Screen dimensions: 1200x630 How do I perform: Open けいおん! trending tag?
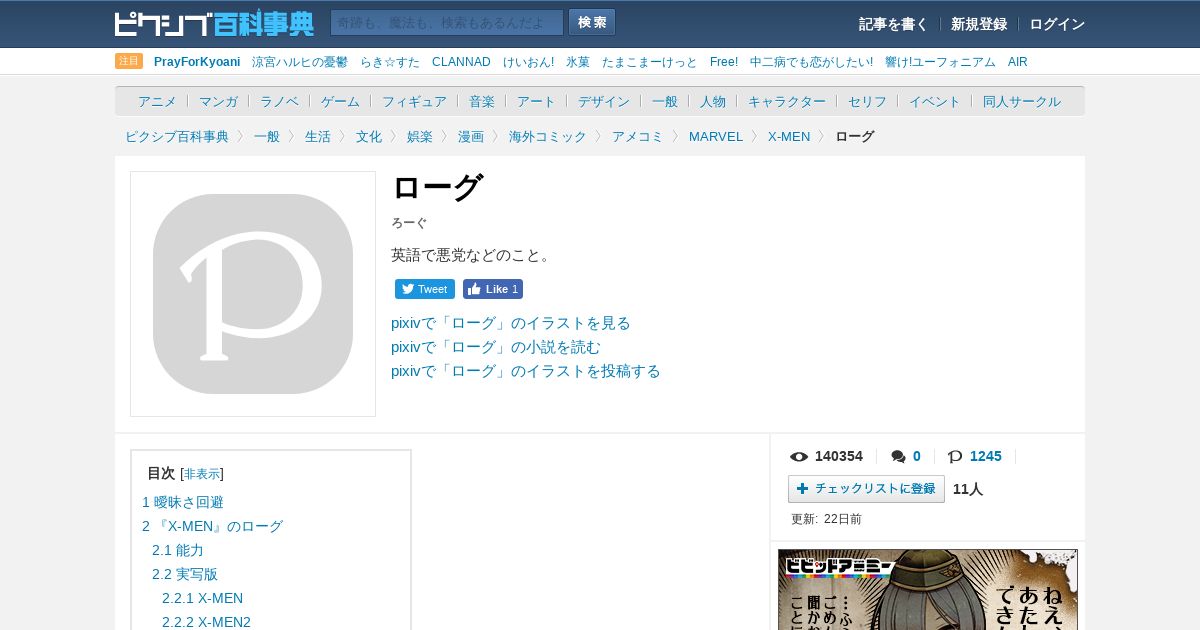[x=528, y=62]
